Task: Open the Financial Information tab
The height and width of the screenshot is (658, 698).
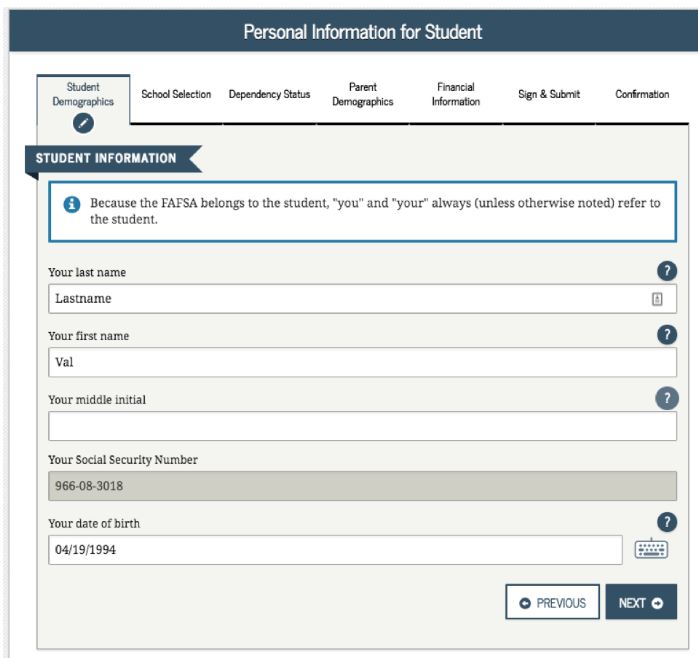Action: pyautogui.click(x=455, y=94)
